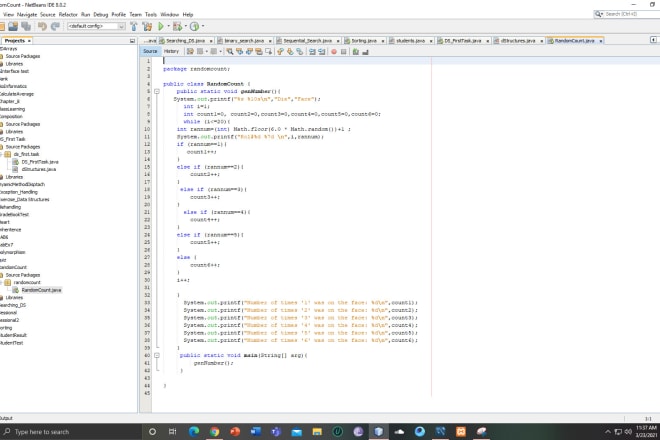The image size is (660, 440).
Task: Click the Build Project hammer icon
Action: [132, 26]
